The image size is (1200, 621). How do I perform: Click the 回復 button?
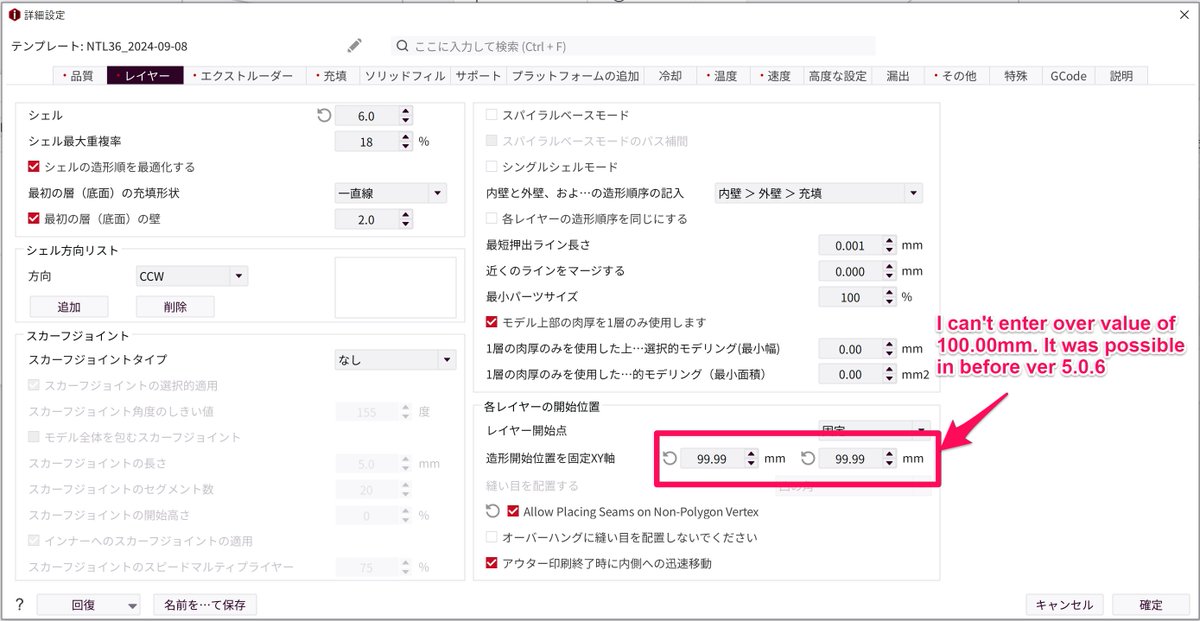coord(83,605)
